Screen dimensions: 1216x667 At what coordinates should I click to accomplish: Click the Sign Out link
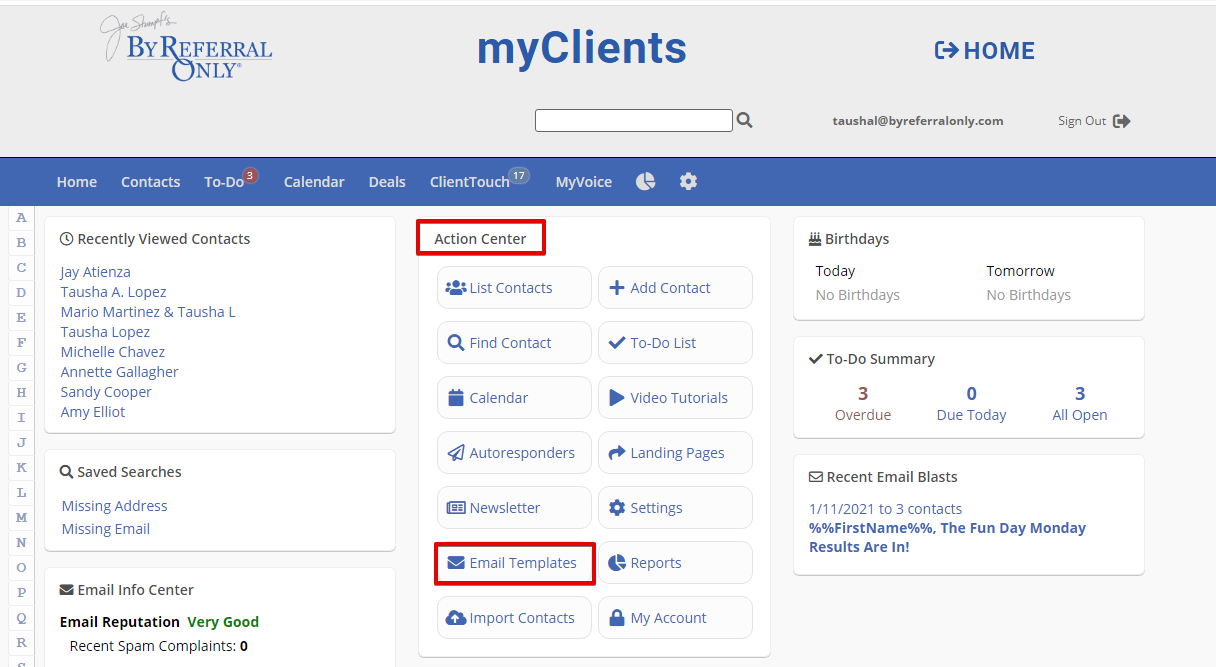[x=1082, y=121]
